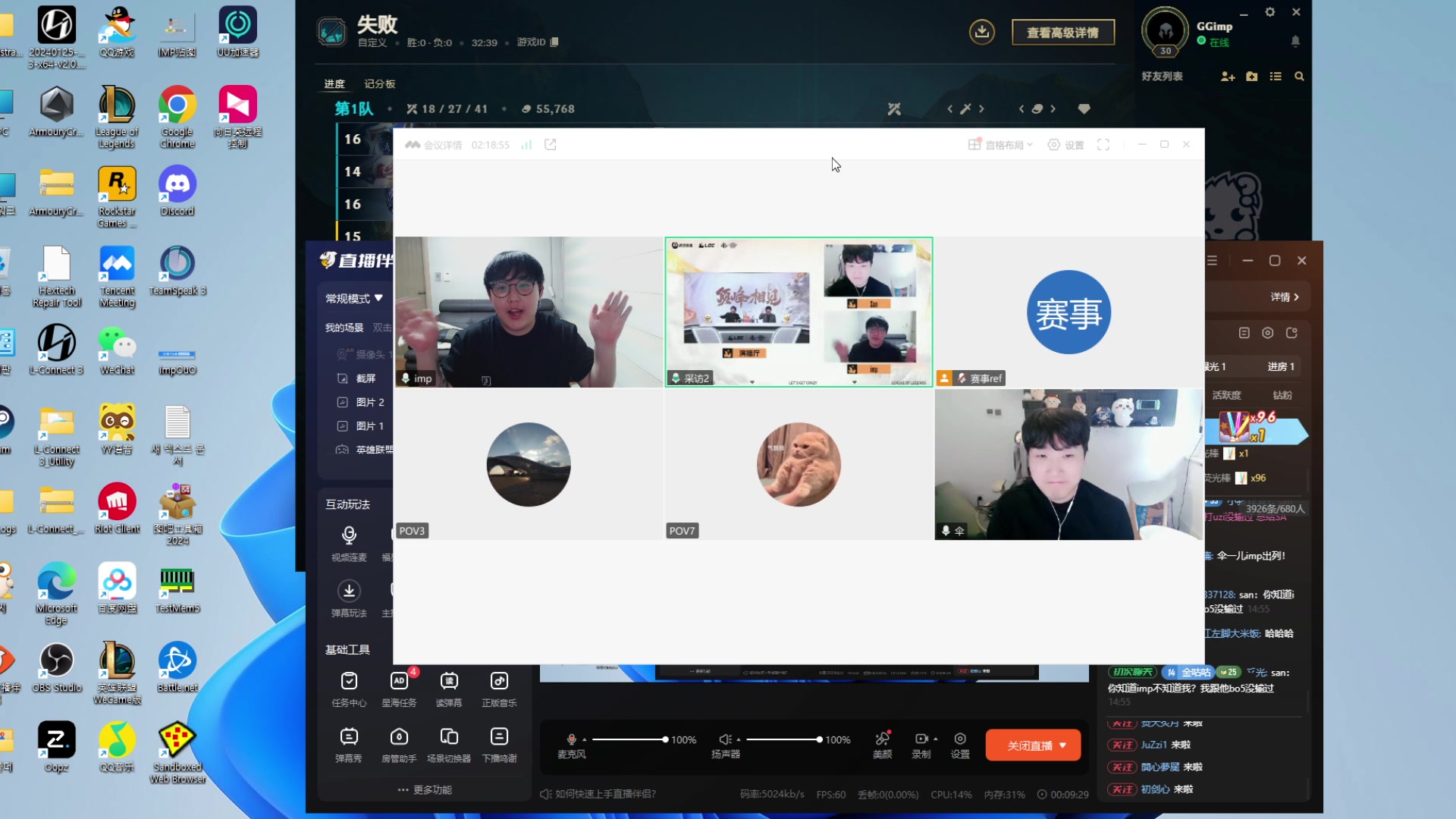Screen dimensions: 1456x819
Task: Open 录制 recording control
Action: (x=921, y=745)
